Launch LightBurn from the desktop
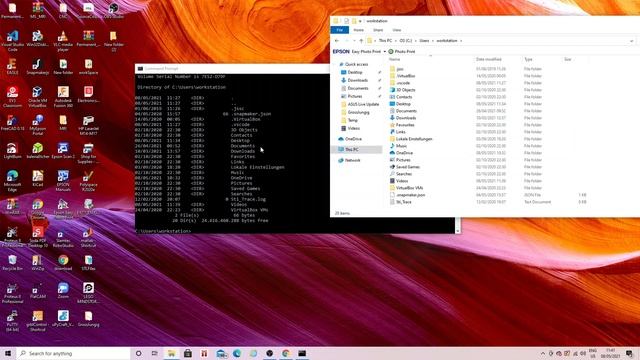 point(12,150)
